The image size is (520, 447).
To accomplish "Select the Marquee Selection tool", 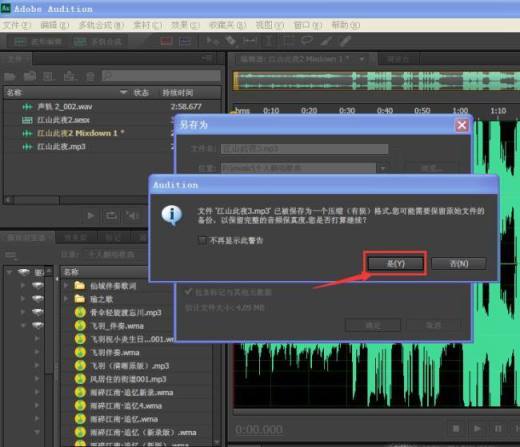I will click(288, 41).
